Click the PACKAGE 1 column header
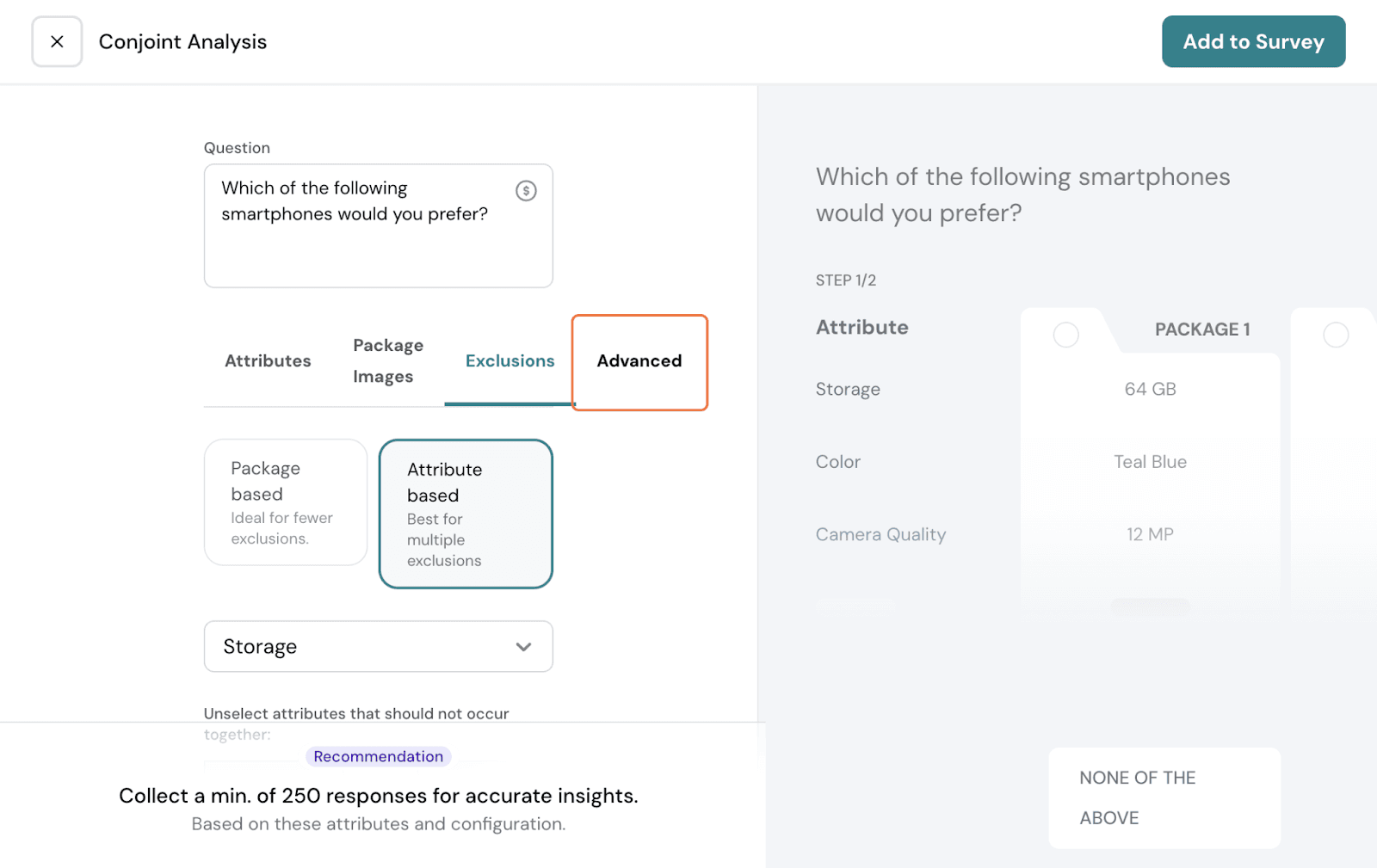 [x=1201, y=329]
